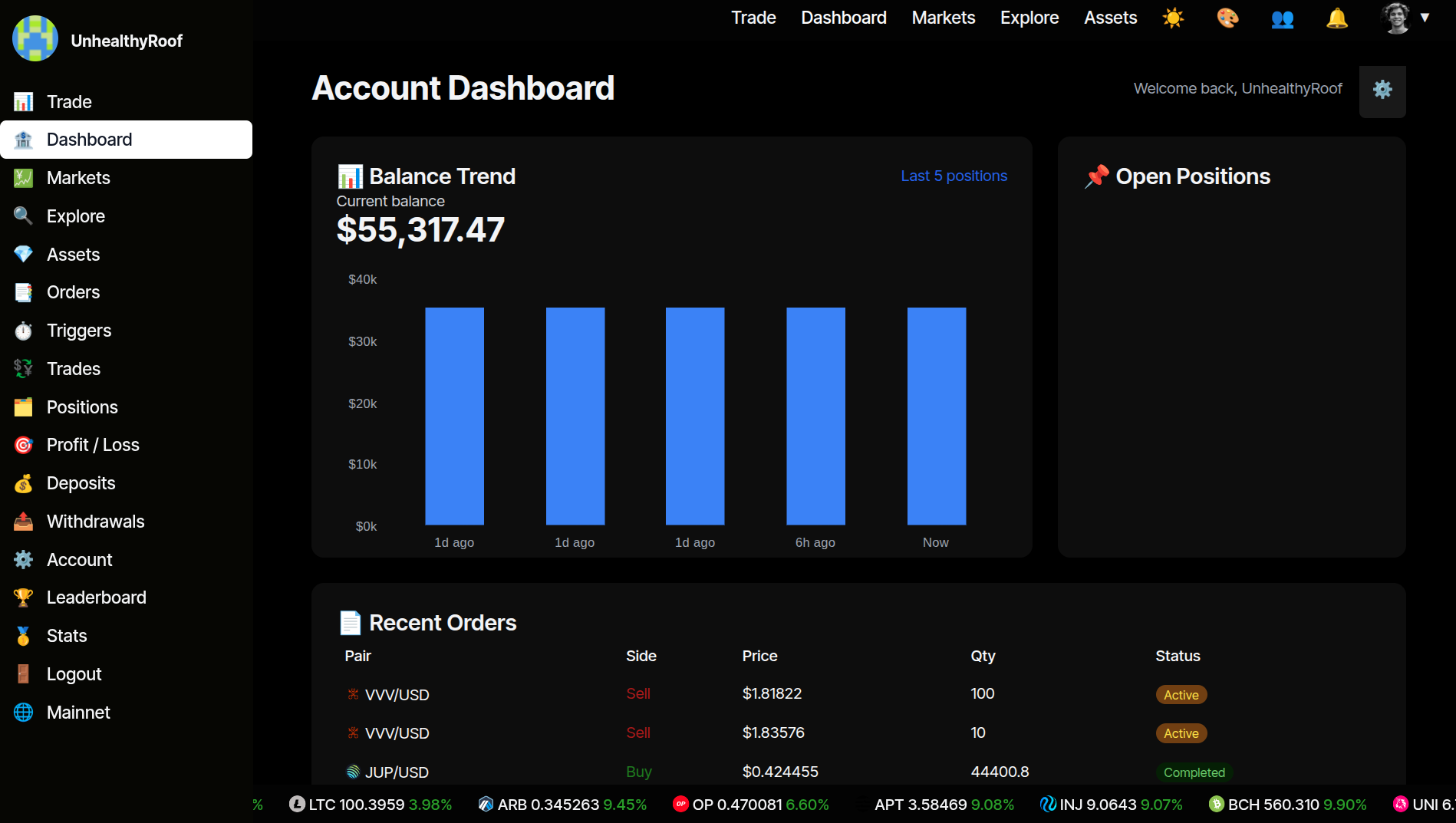Open notifications via the bell icon
The width and height of the screenshot is (1456, 823).
1336,18
